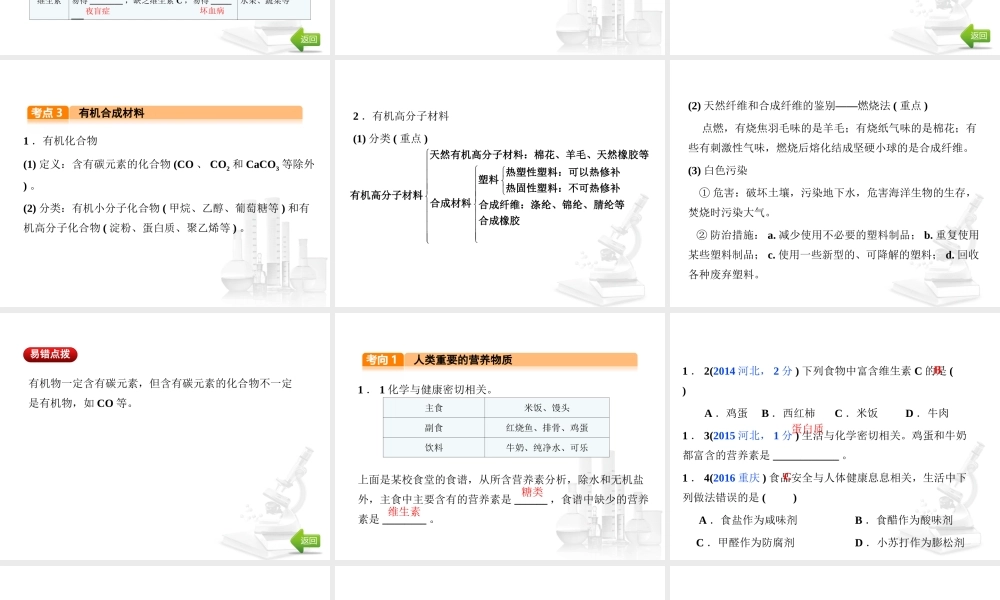This screenshot has width=1000, height=600.
Task: Click the red 维生素 answer in the blank
Action: click(404, 512)
